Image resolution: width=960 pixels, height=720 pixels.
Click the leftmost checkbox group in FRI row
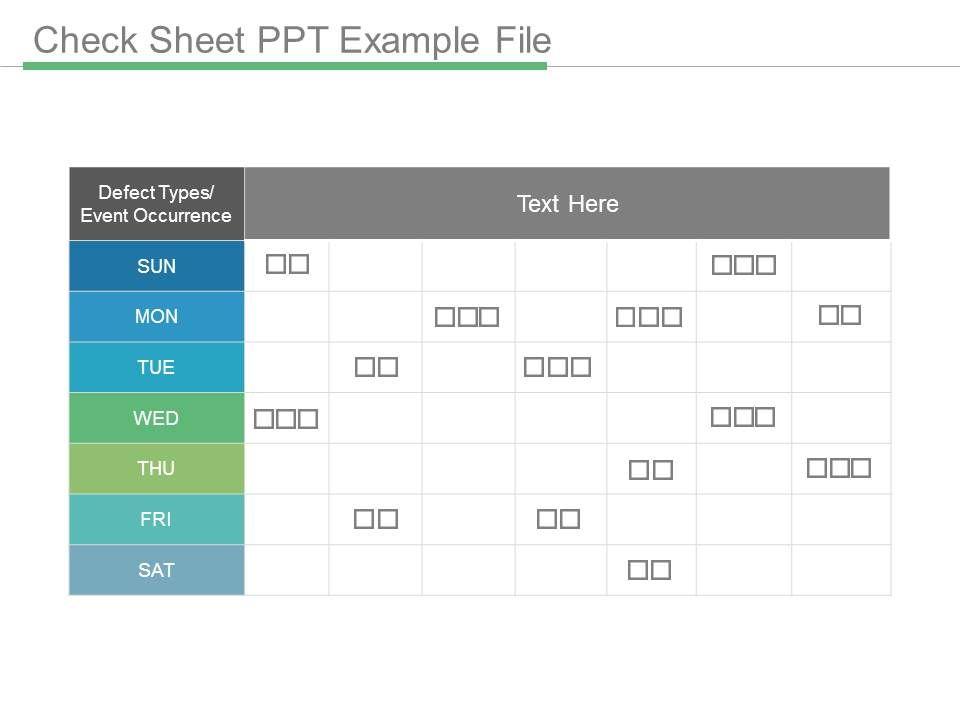pyautogui.click(x=376, y=520)
